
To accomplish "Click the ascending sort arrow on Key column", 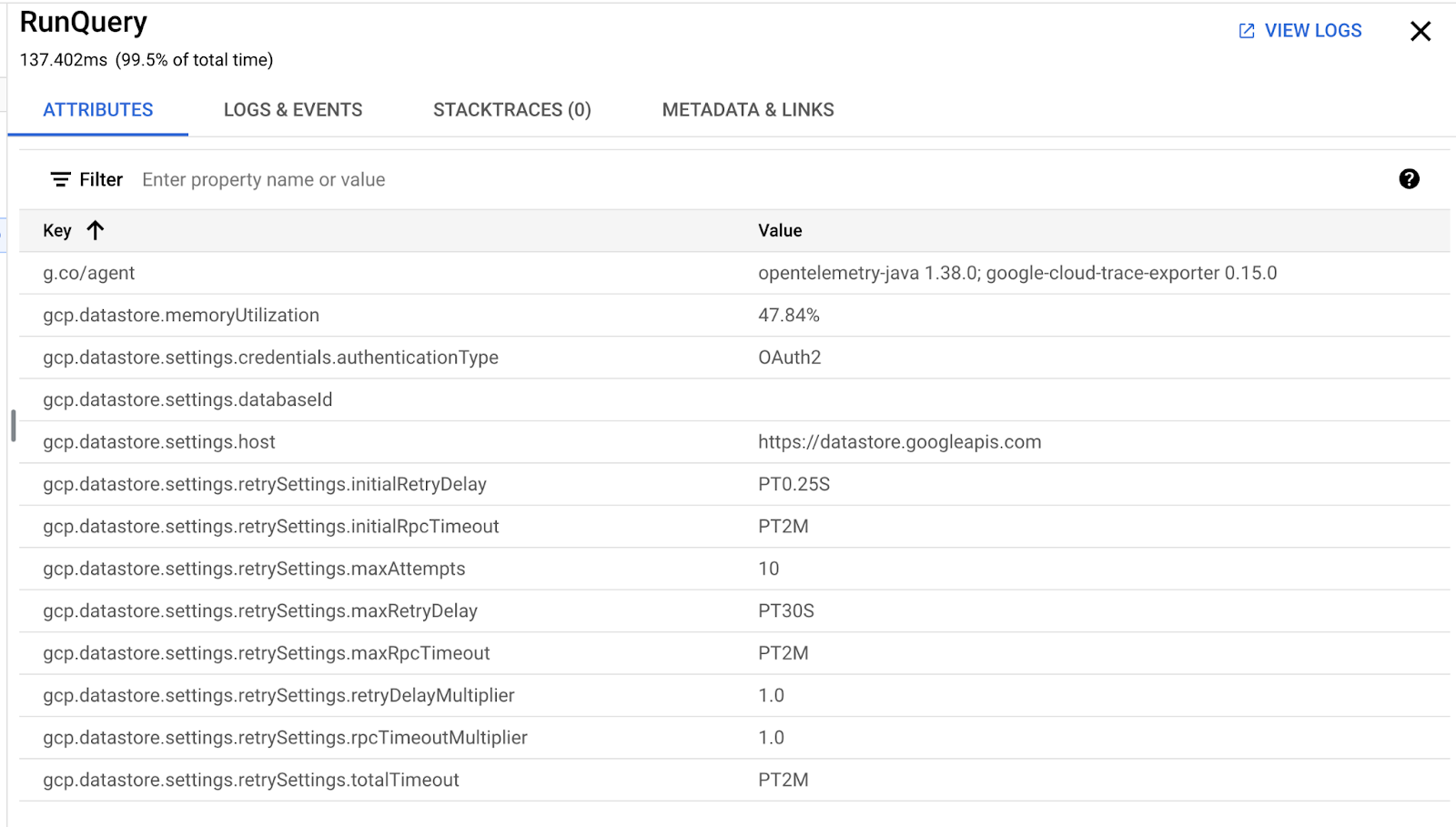I will pos(97,230).
